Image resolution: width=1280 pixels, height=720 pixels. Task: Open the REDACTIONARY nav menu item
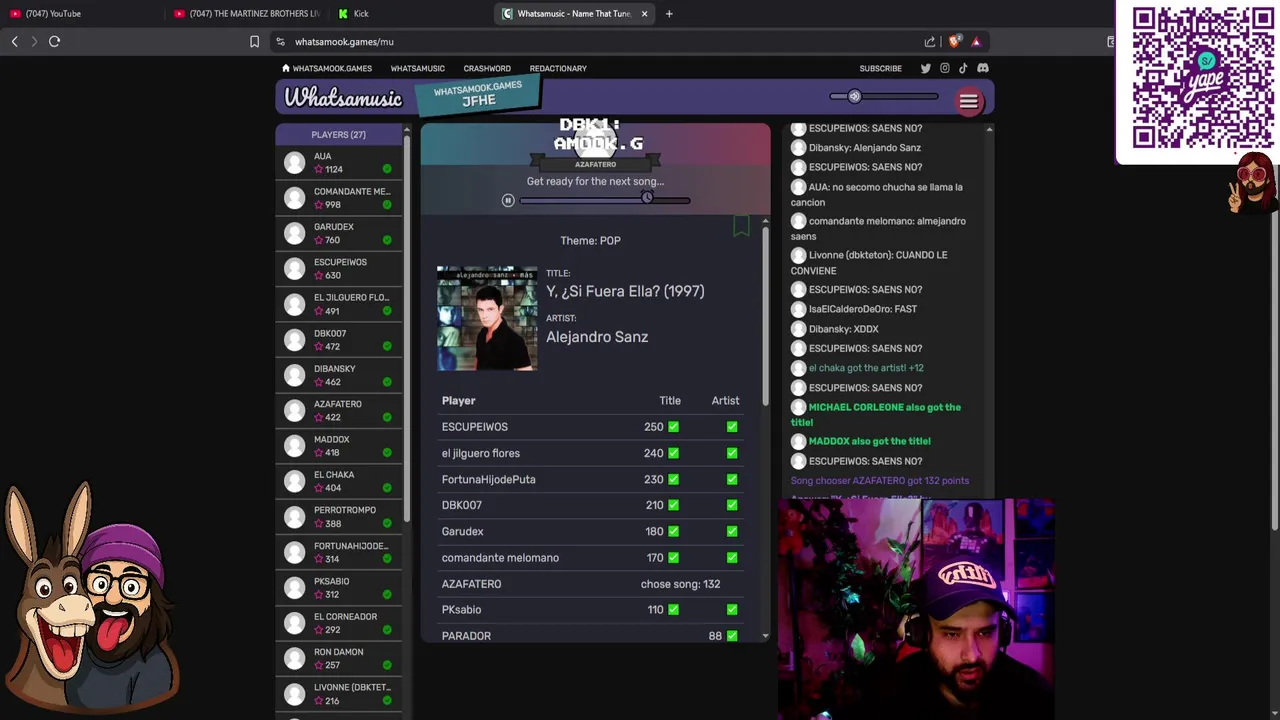pos(558,69)
